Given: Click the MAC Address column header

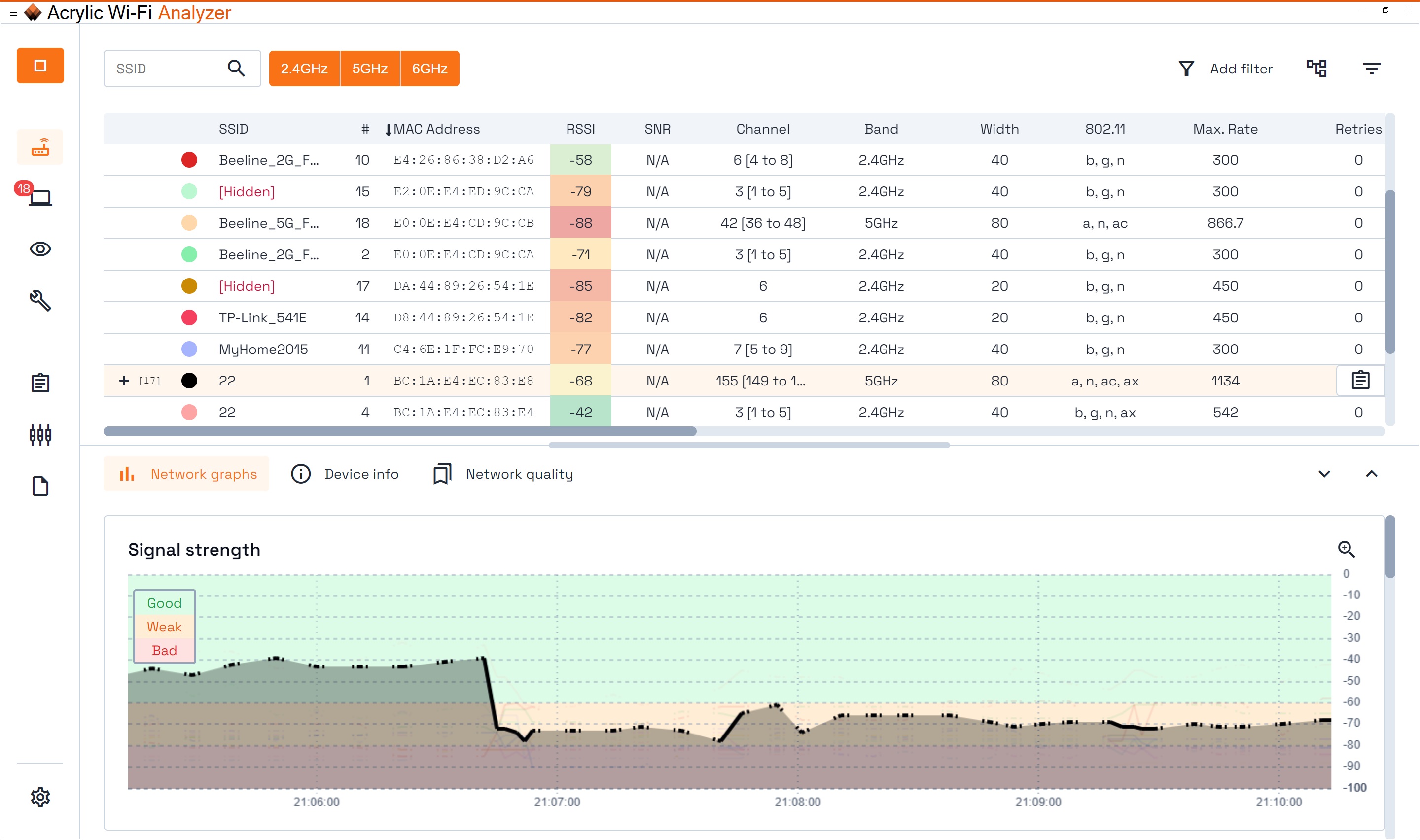Looking at the screenshot, I should [x=436, y=129].
